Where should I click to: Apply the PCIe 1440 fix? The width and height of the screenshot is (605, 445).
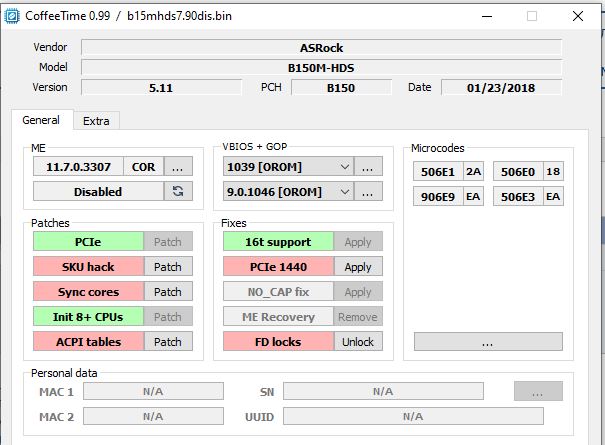358,267
